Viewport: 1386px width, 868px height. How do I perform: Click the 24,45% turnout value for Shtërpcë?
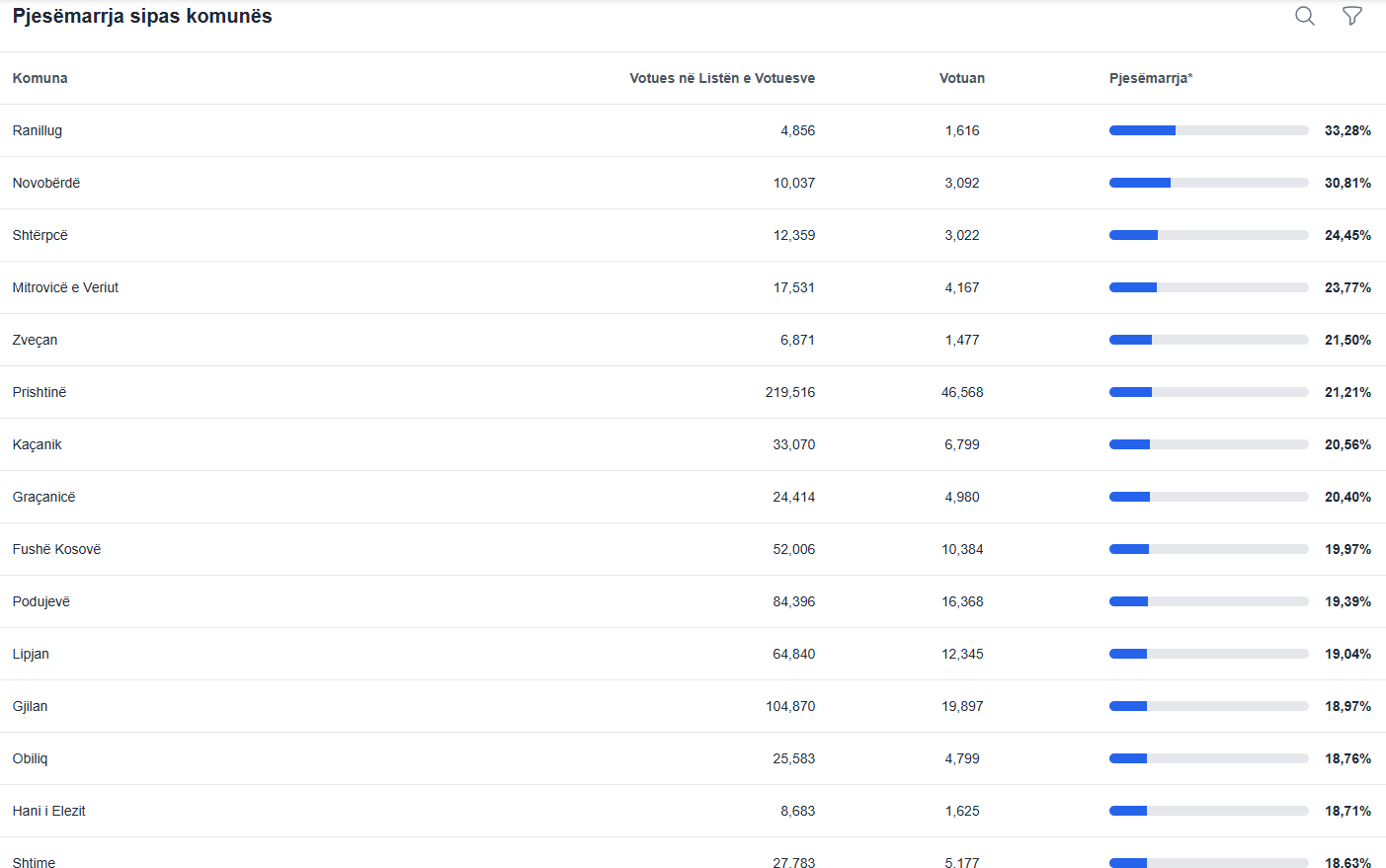[1346, 235]
